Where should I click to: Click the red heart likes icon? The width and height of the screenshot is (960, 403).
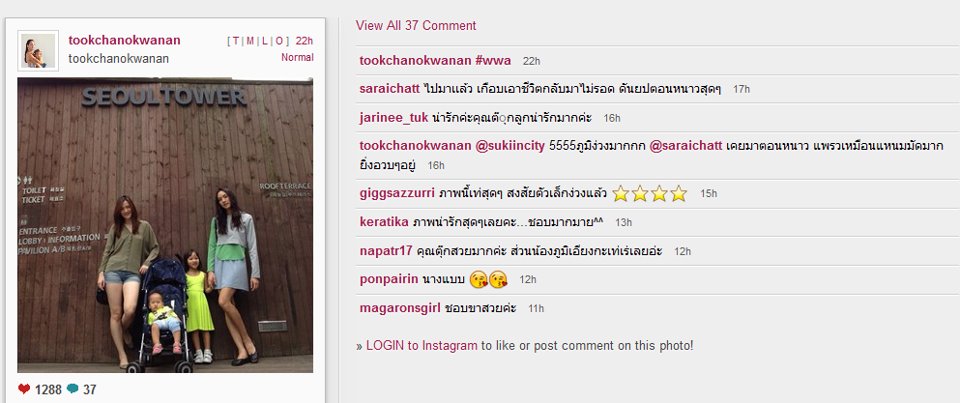pyautogui.click(x=24, y=389)
